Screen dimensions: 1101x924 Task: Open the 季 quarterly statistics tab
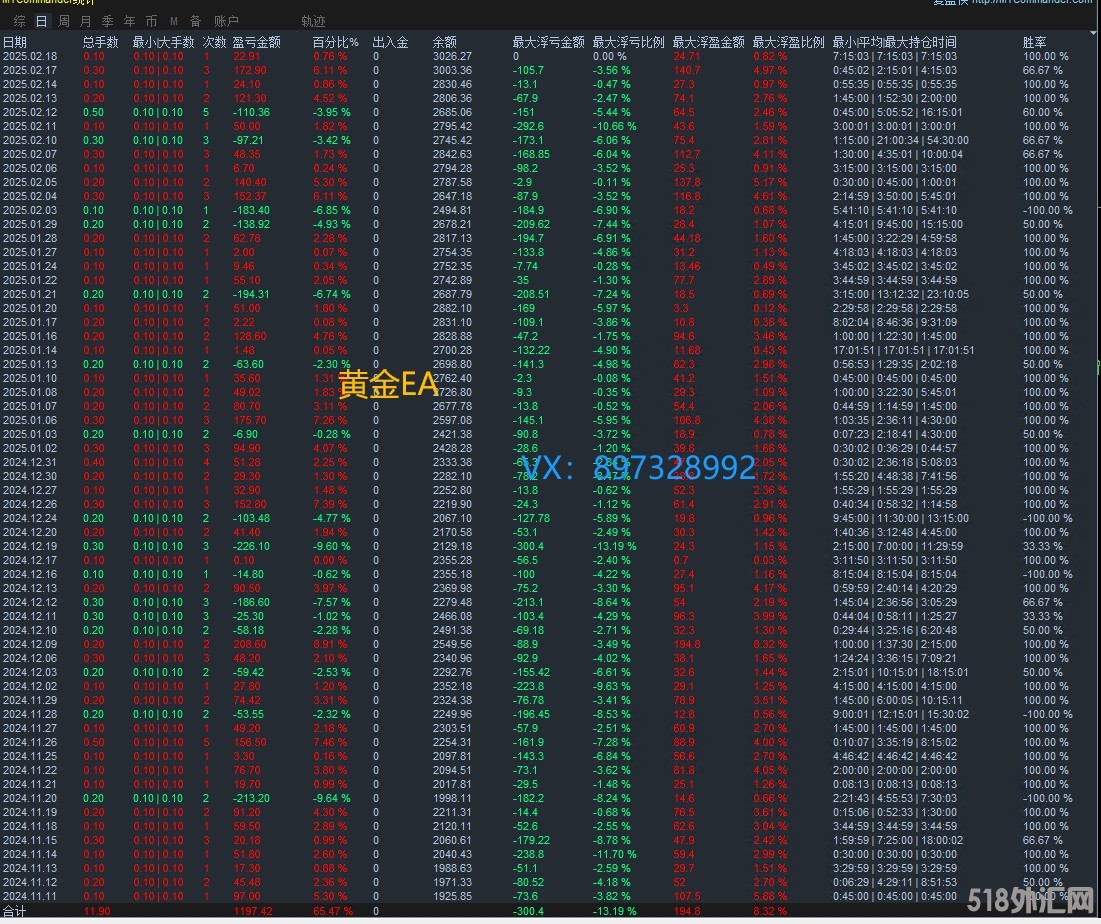click(x=107, y=21)
